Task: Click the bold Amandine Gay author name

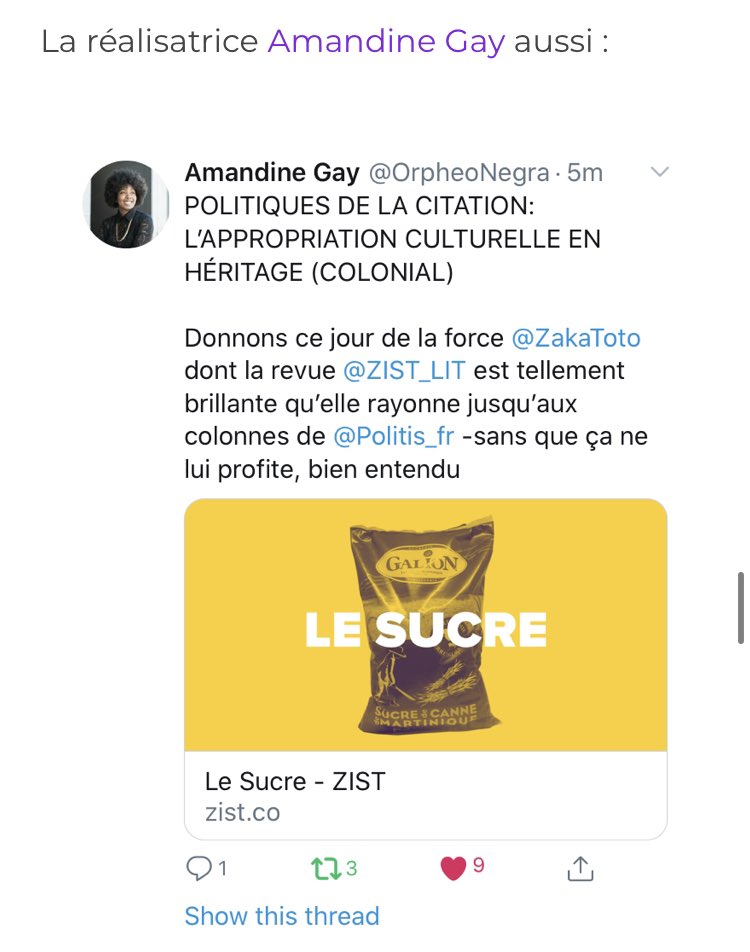Action: 272,173
